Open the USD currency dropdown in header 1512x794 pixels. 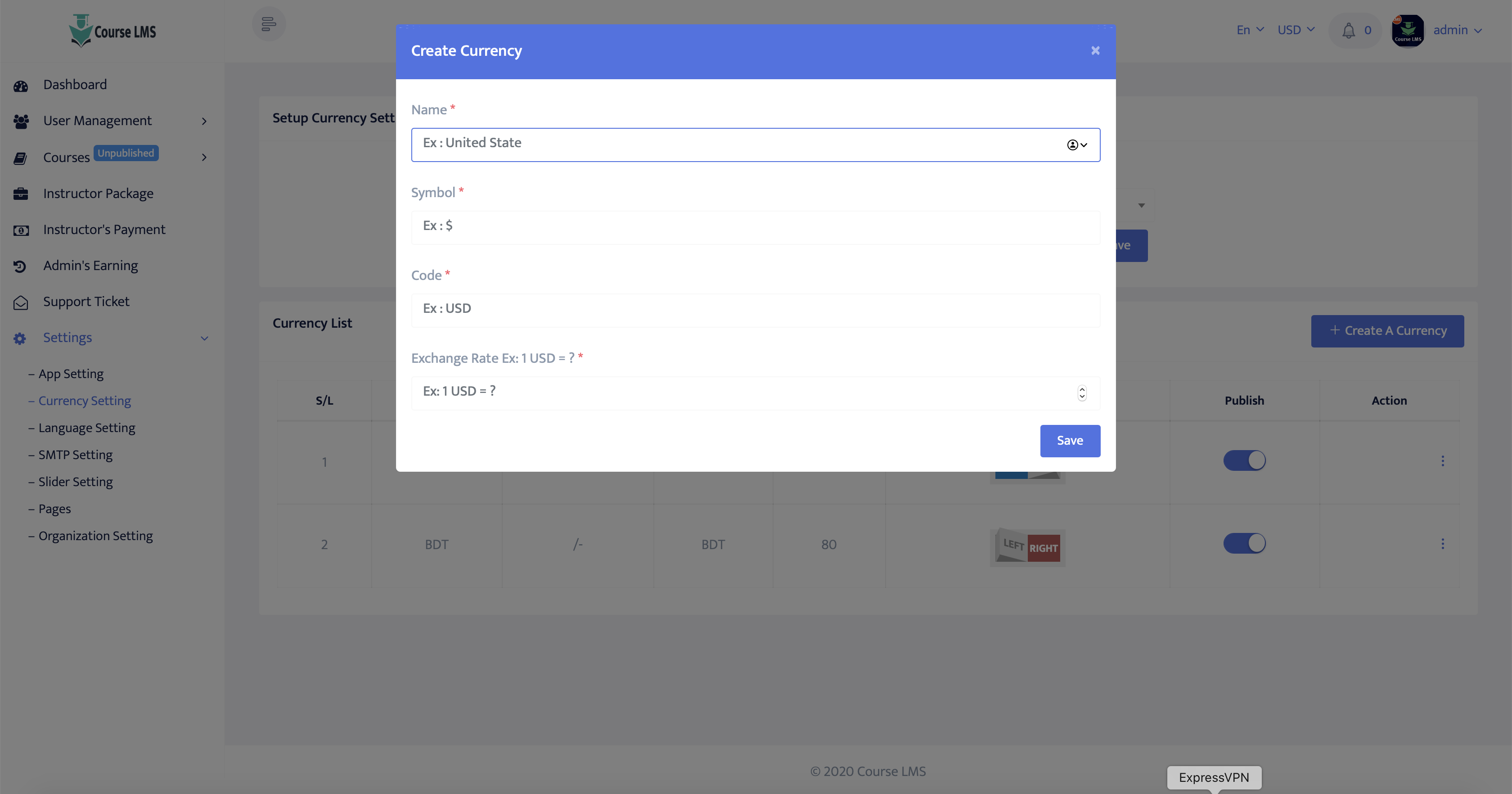pyautogui.click(x=1296, y=30)
